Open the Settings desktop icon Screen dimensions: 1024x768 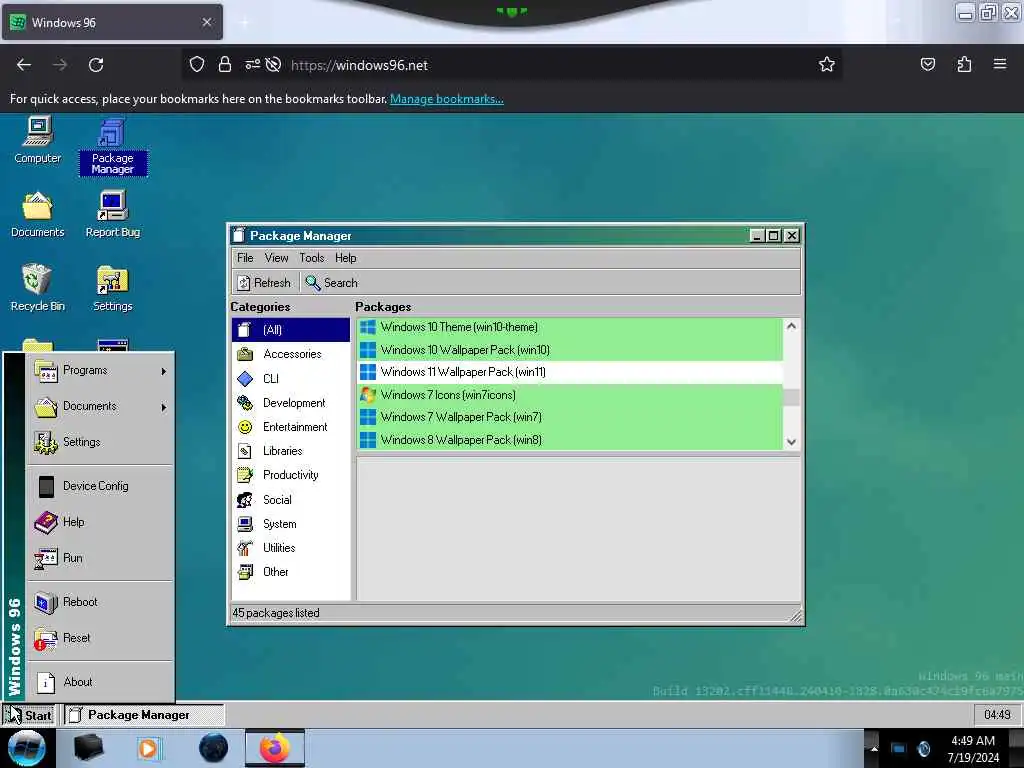[112, 288]
